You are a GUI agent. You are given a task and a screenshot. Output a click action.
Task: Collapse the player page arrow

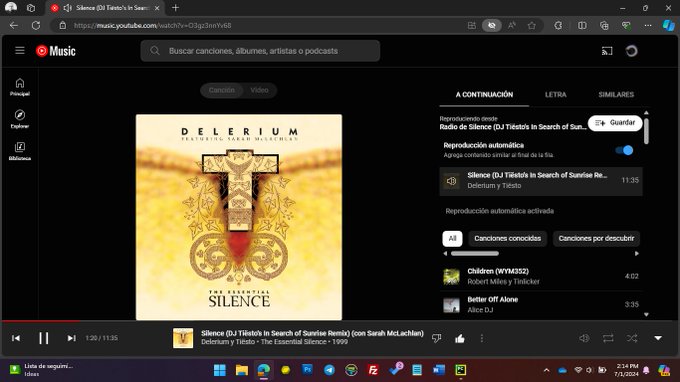658,338
